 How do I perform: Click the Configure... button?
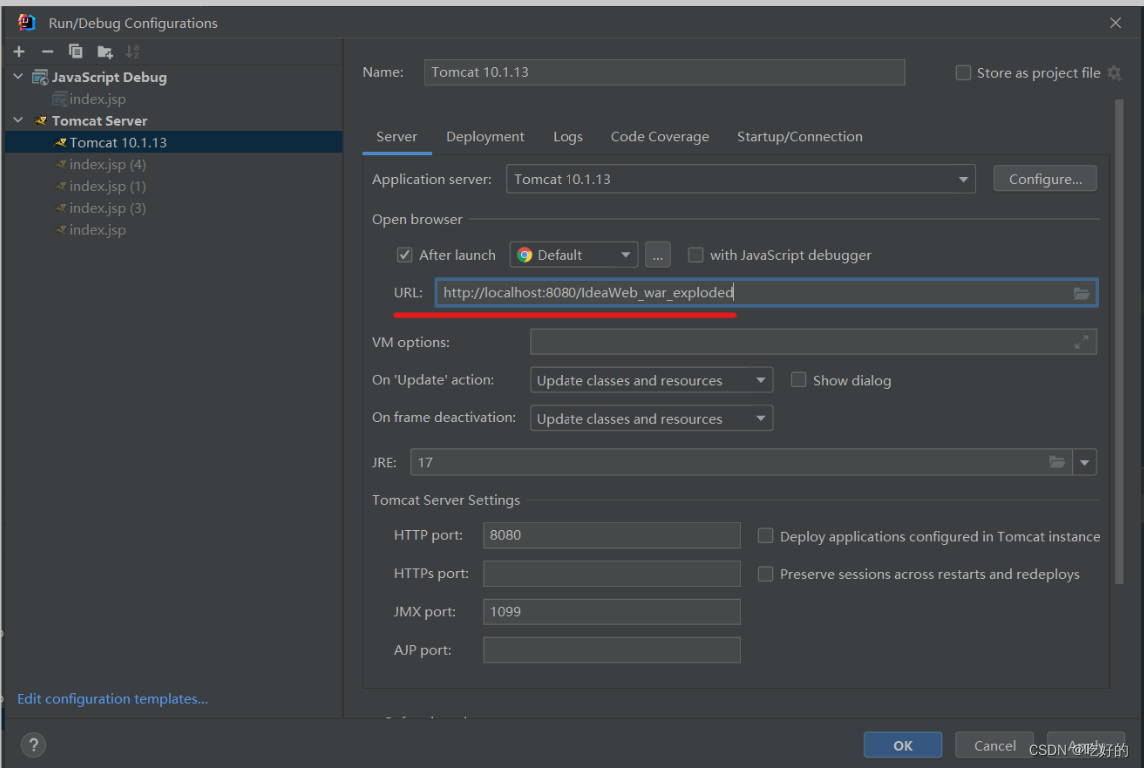coord(1045,179)
